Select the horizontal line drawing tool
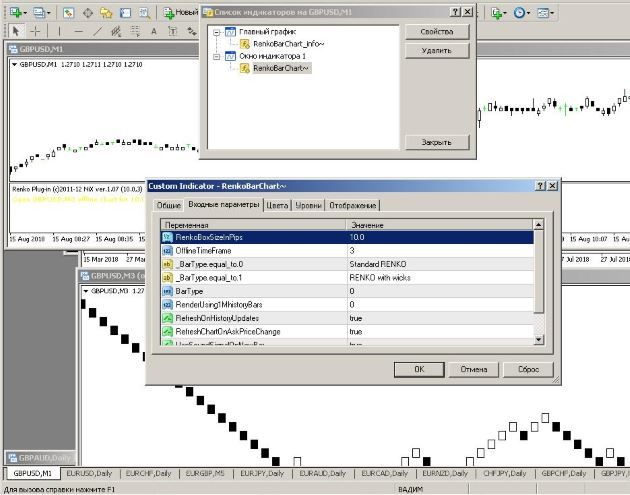The image size is (630, 495). click(76, 31)
